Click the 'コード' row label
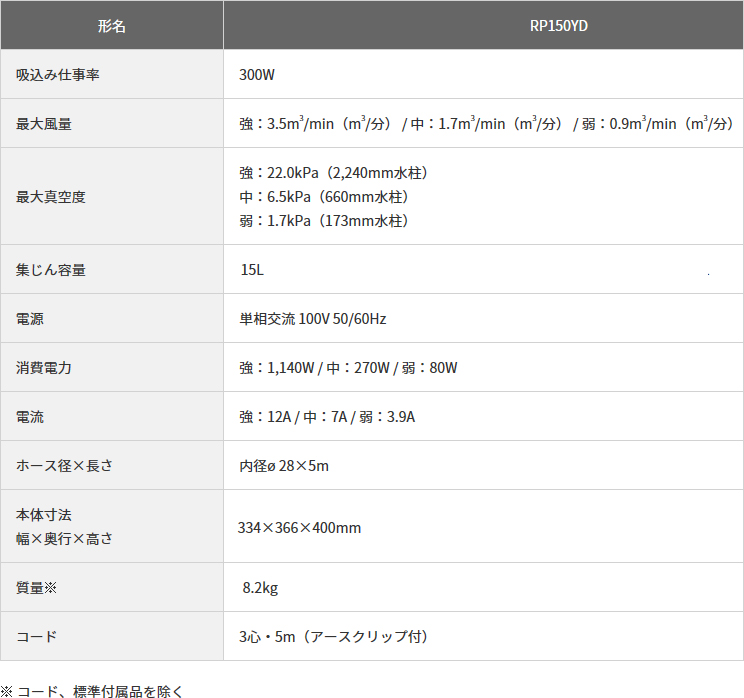Viewport: 744px width, 698px height. click(37, 636)
